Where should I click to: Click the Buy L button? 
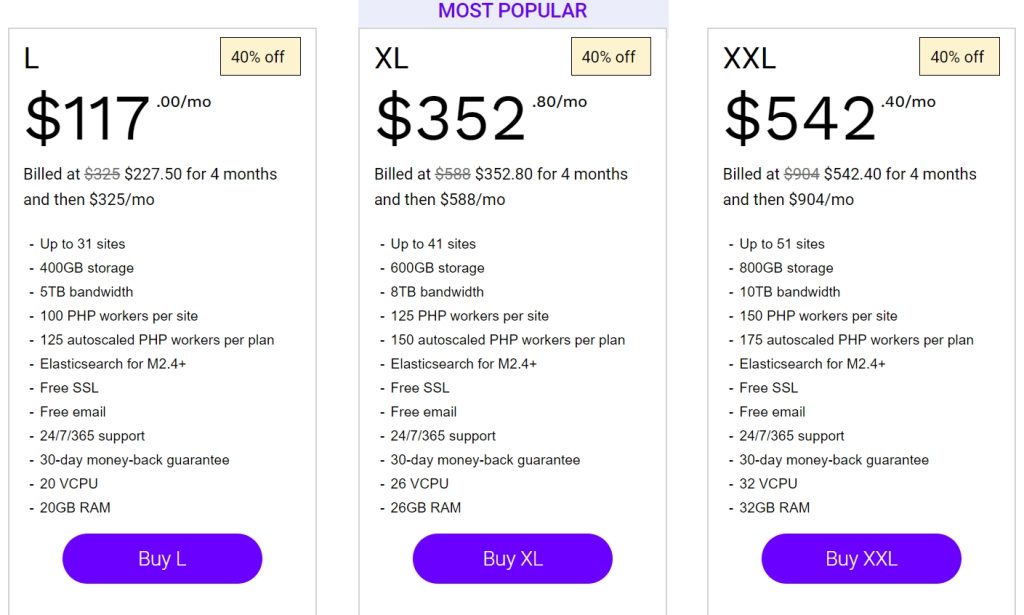[162, 558]
